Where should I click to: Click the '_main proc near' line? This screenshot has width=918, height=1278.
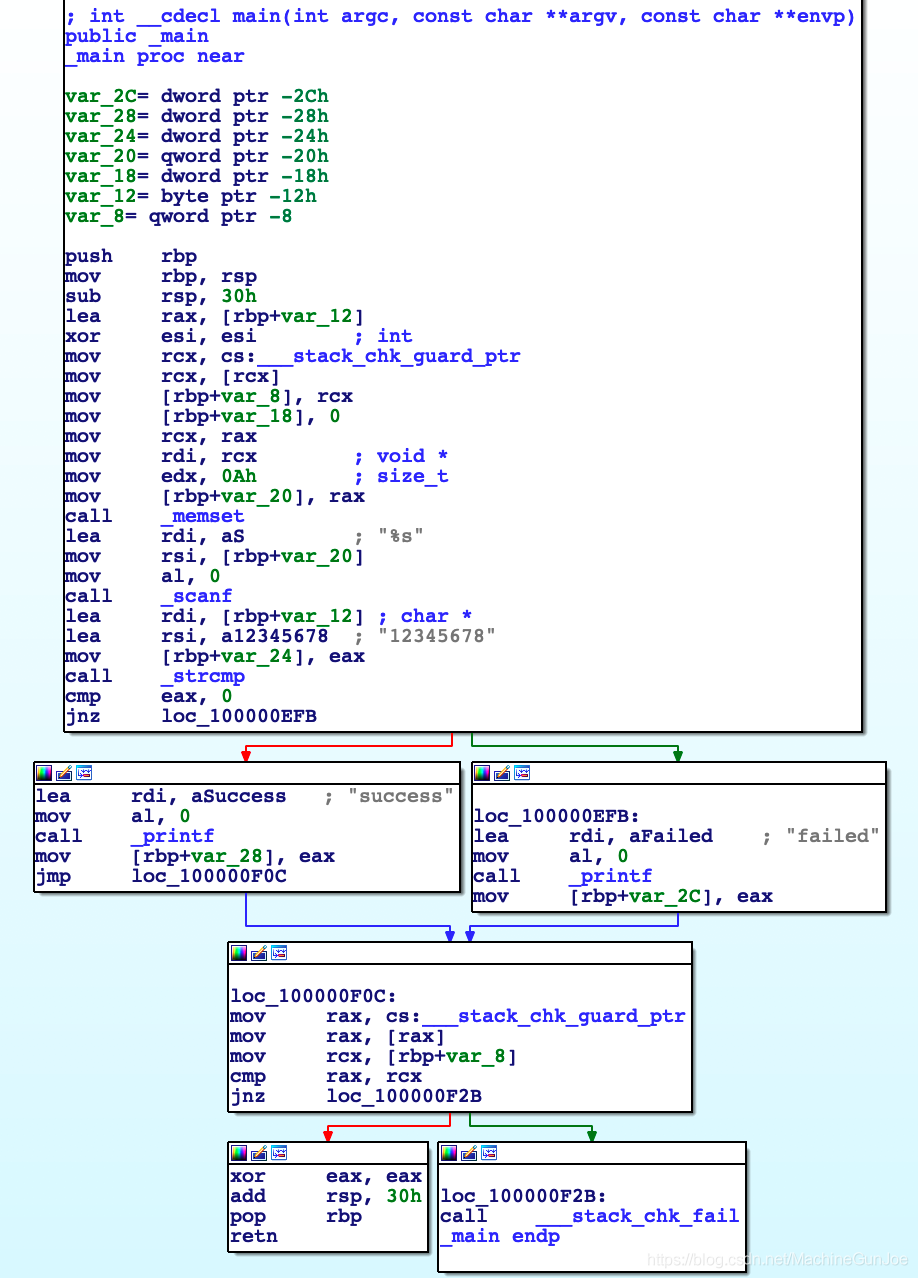click(154, 56)
